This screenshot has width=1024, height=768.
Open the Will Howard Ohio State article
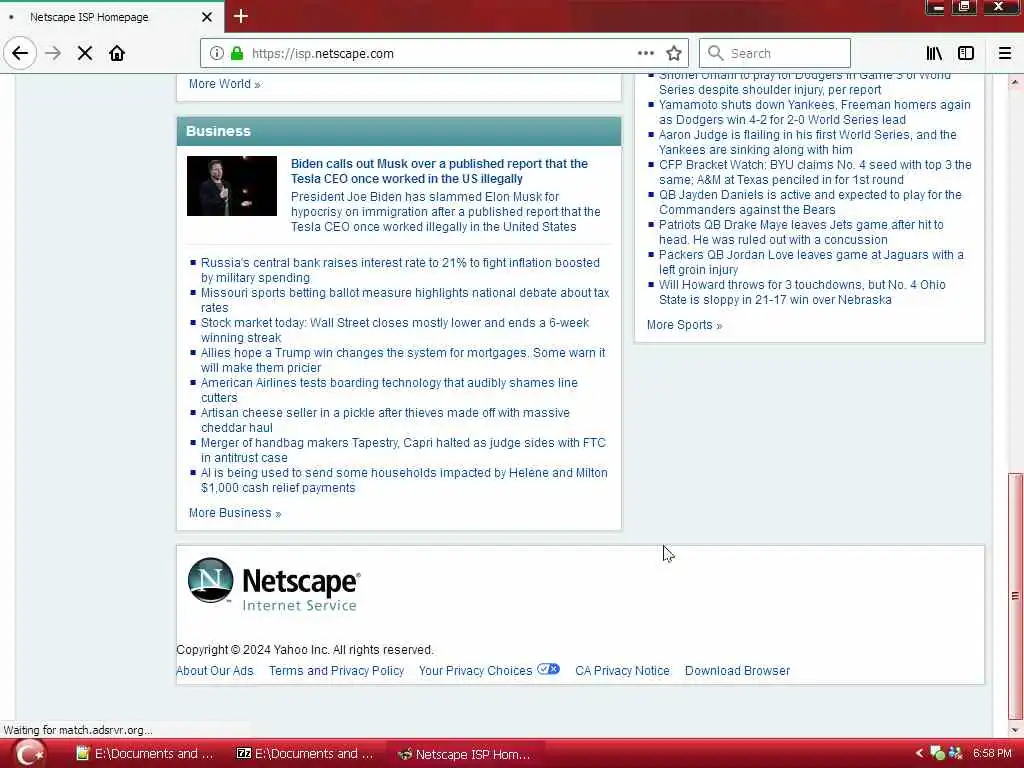[802, 292]
